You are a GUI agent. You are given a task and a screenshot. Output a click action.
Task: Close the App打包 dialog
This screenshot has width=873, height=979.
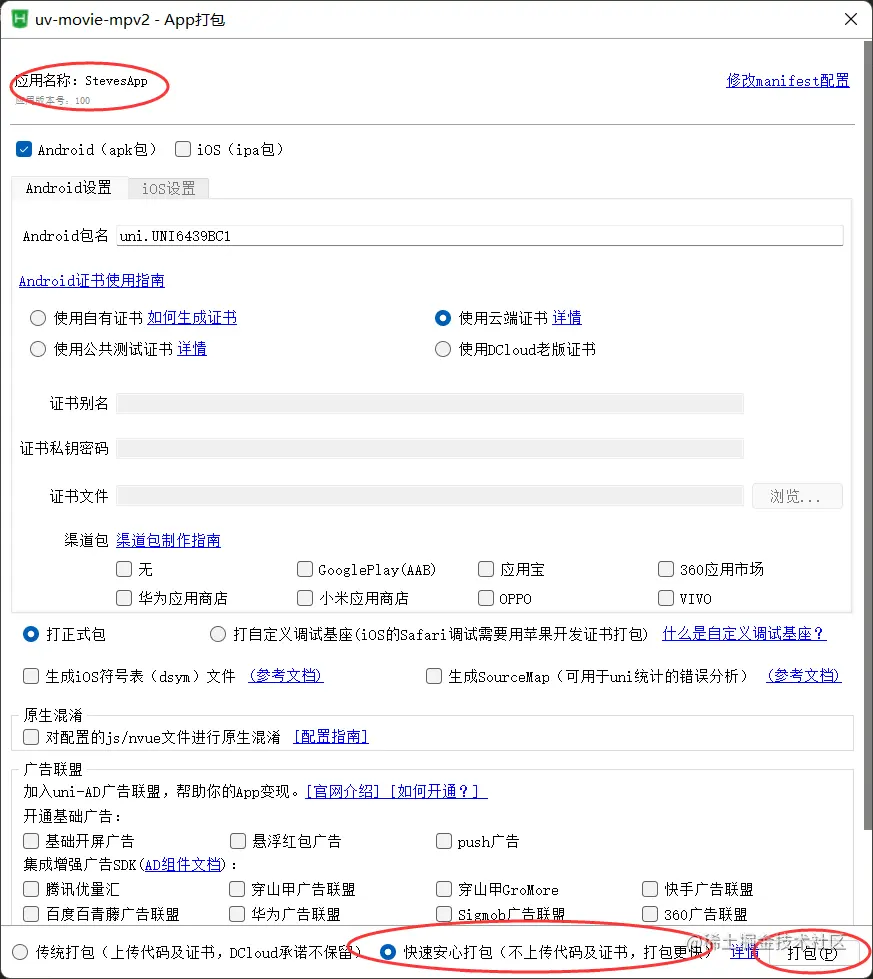click(851, 19)
